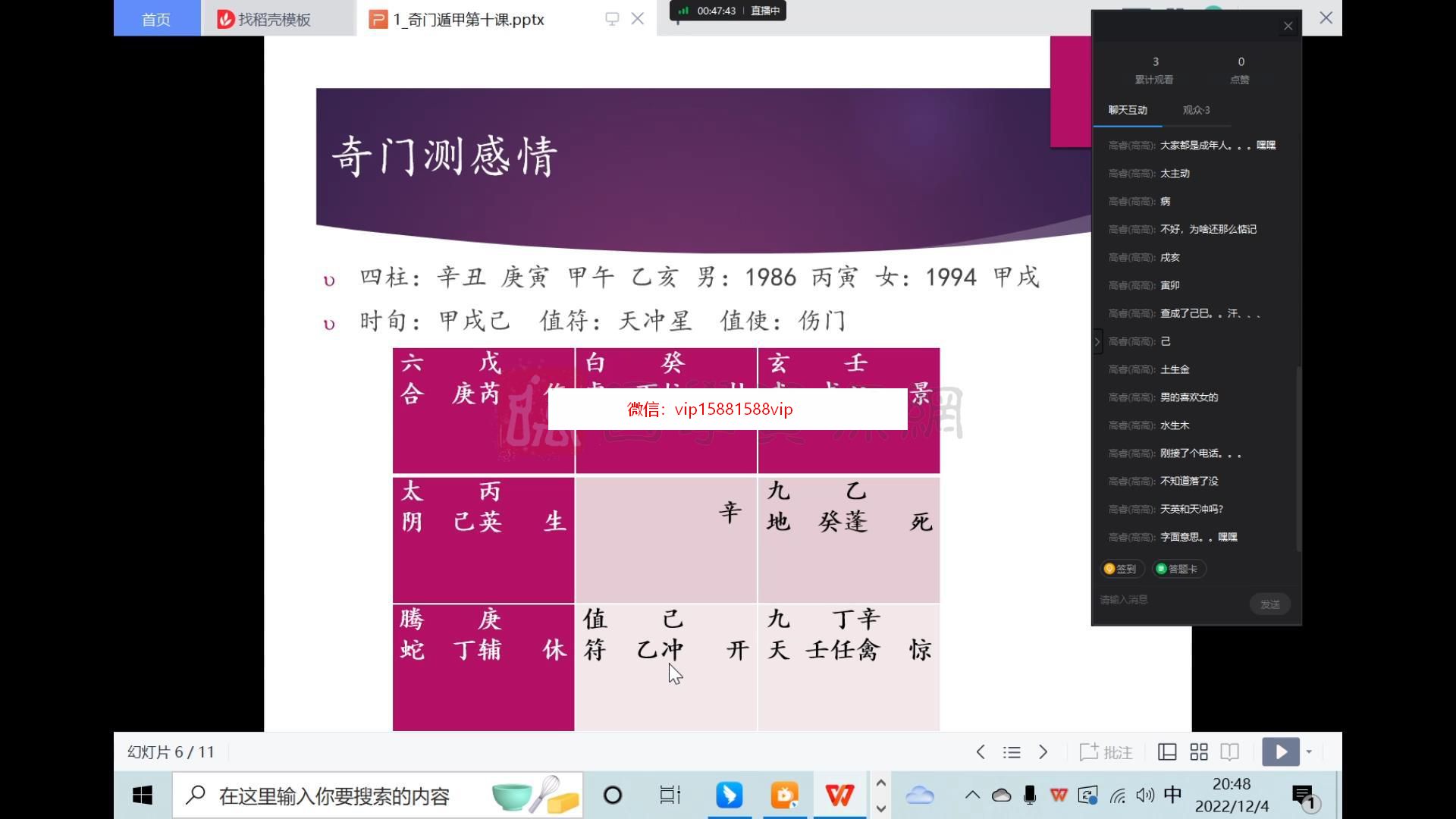Click the 九天 壬任禽 惊 grid cell
The image size is (1456, 819).
tap(849, 667)
